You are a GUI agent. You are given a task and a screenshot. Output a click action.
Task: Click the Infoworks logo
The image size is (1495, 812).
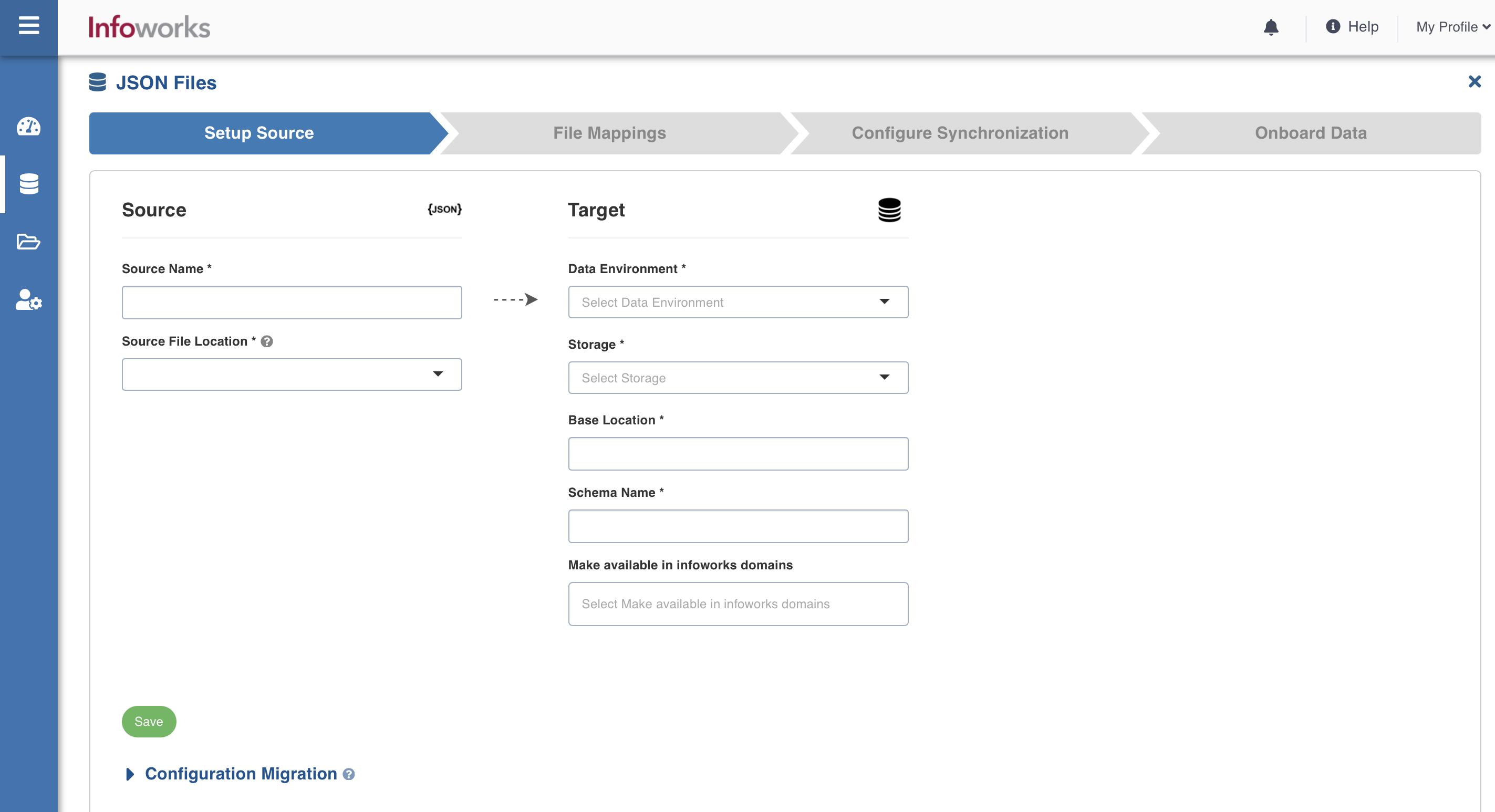point(149,27)
